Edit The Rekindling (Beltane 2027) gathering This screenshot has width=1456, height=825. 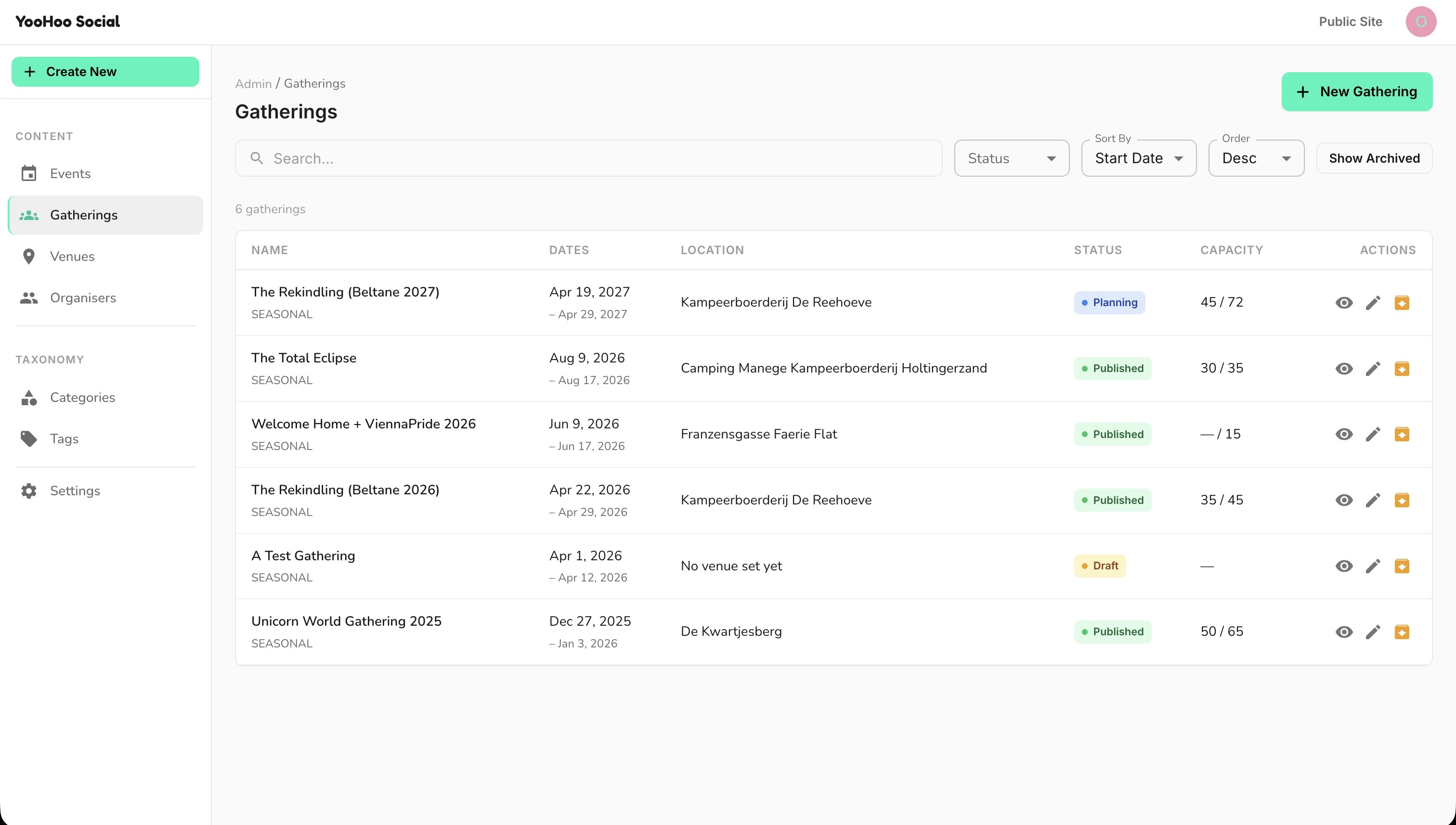(1373, 303)
